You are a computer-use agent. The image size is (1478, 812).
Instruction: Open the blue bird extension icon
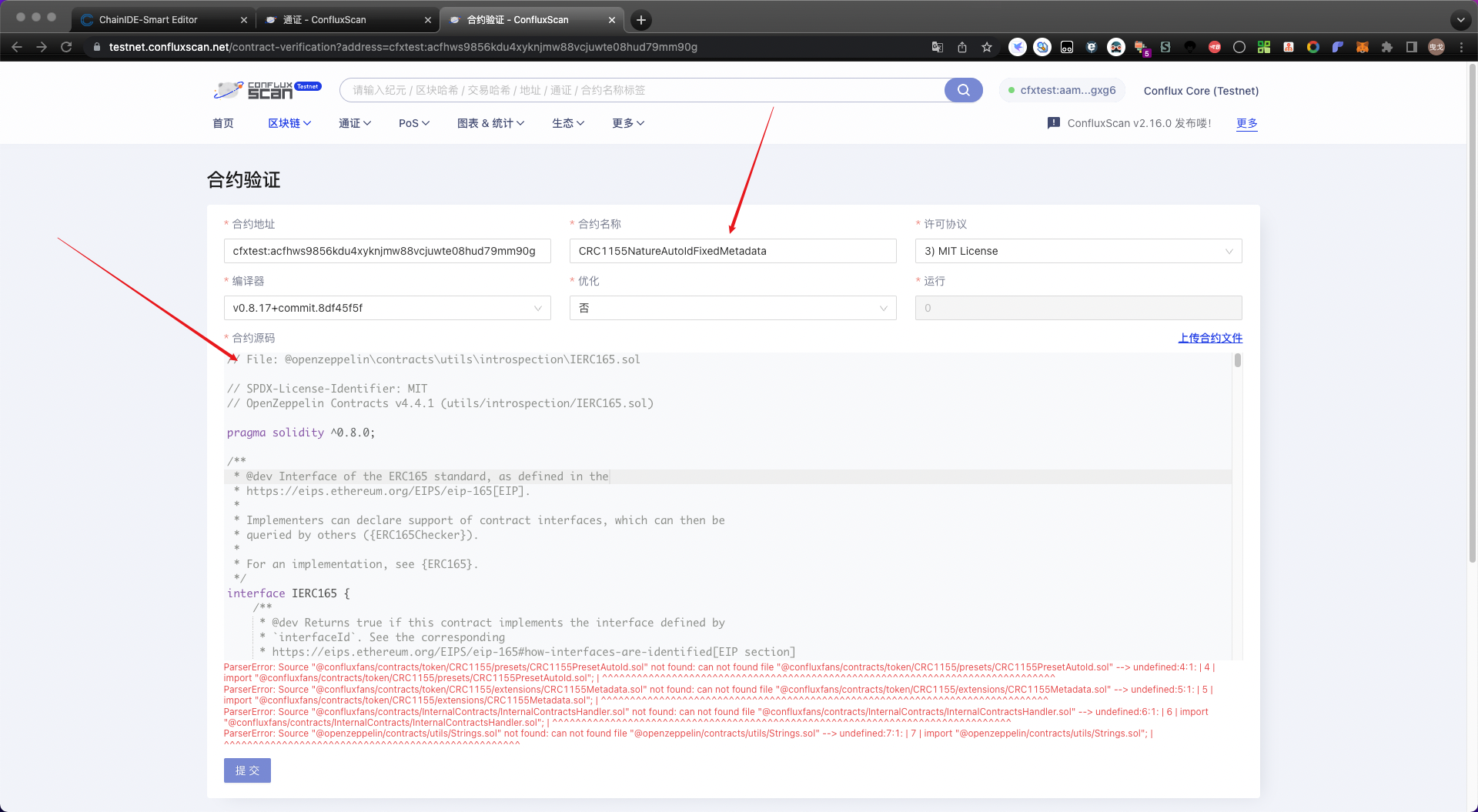point(1018,47)
